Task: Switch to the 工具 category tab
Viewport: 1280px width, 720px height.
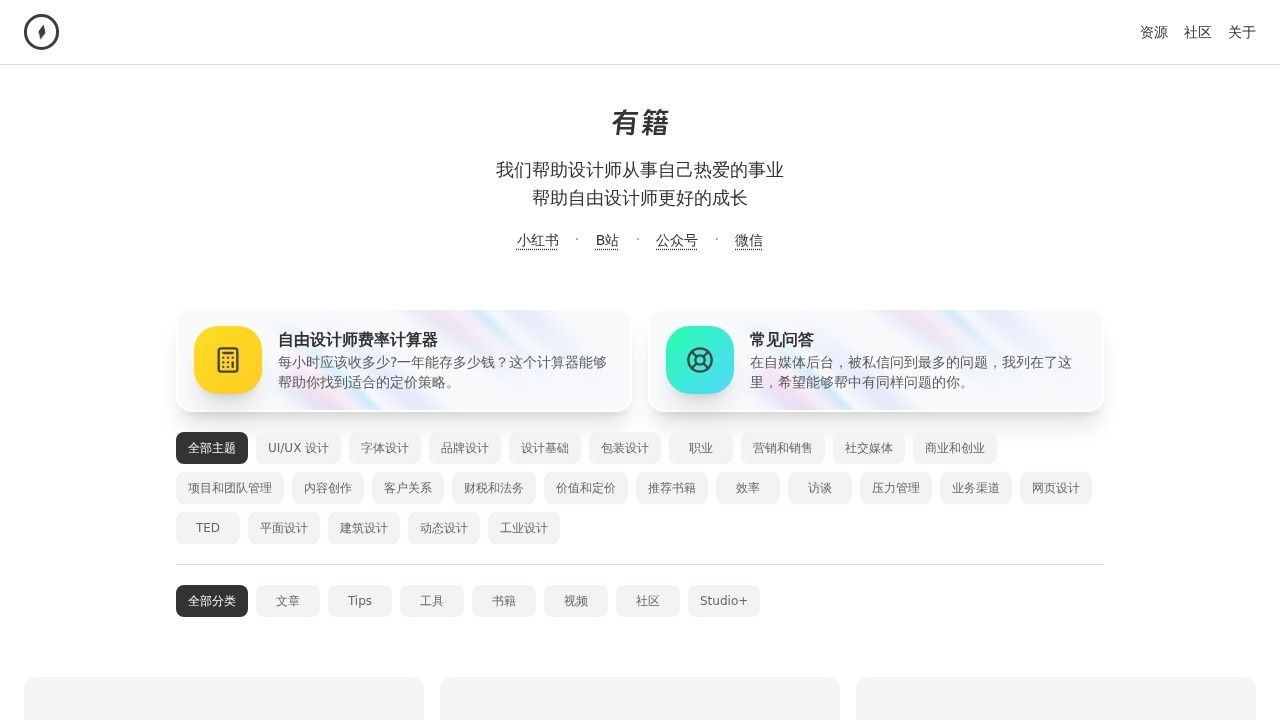Action: coord(432,601)
